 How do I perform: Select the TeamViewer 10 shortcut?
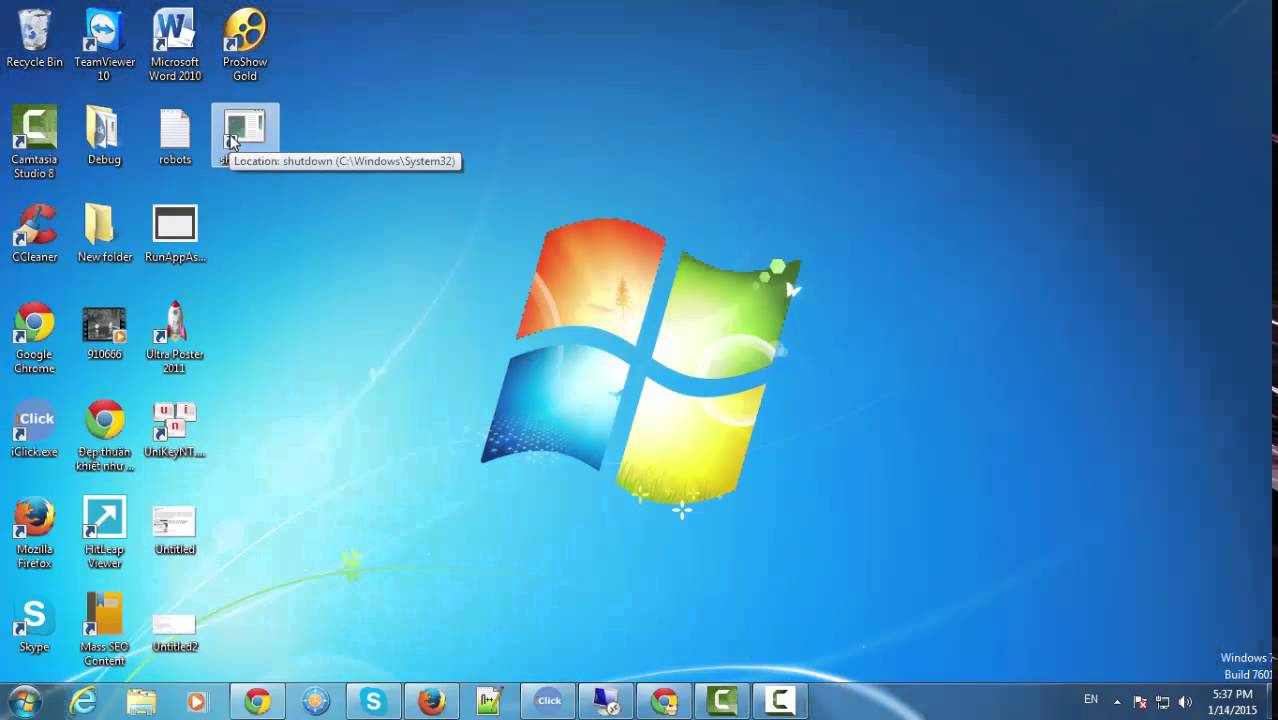(x=104, y=45)
